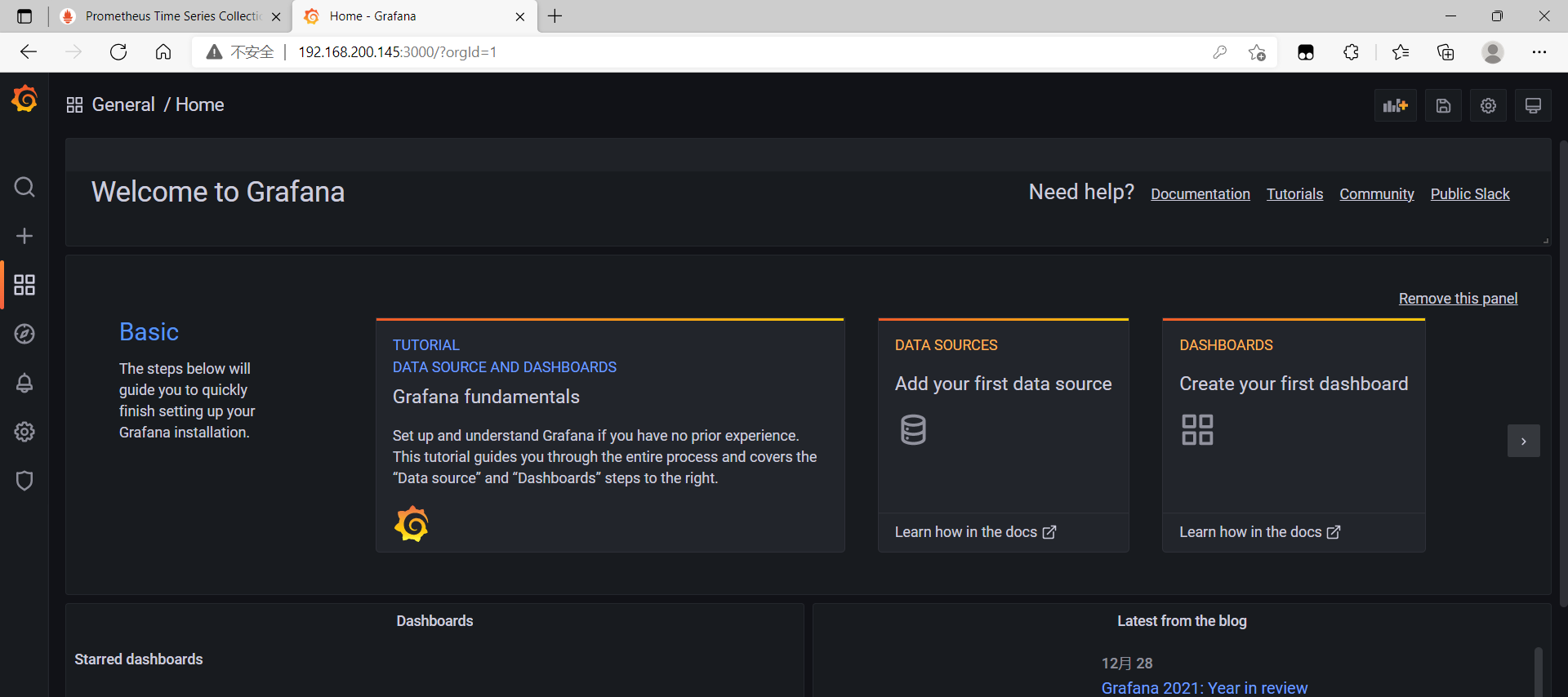Click the not-secure warning indicator
This screenshot has height=697, width=1568.
click(239, 52)
